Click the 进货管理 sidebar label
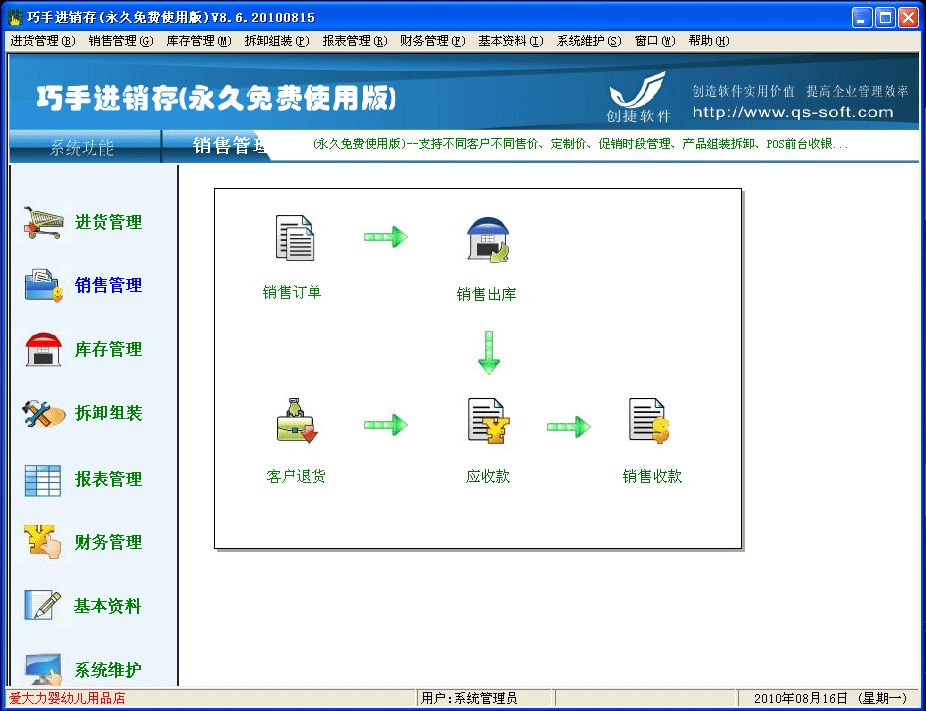The image size is (926, 711). pos(109,223)
